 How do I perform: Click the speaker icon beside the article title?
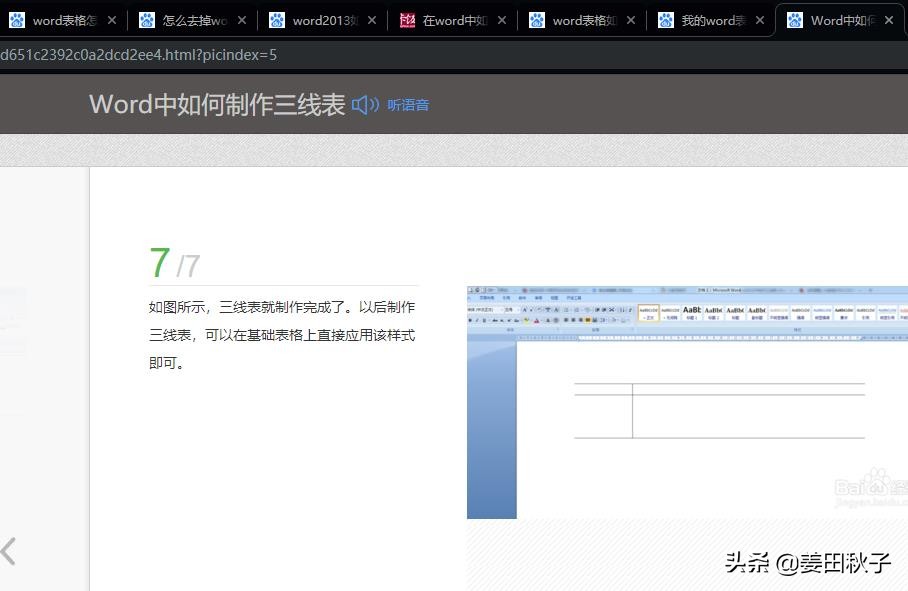point(363,104)
